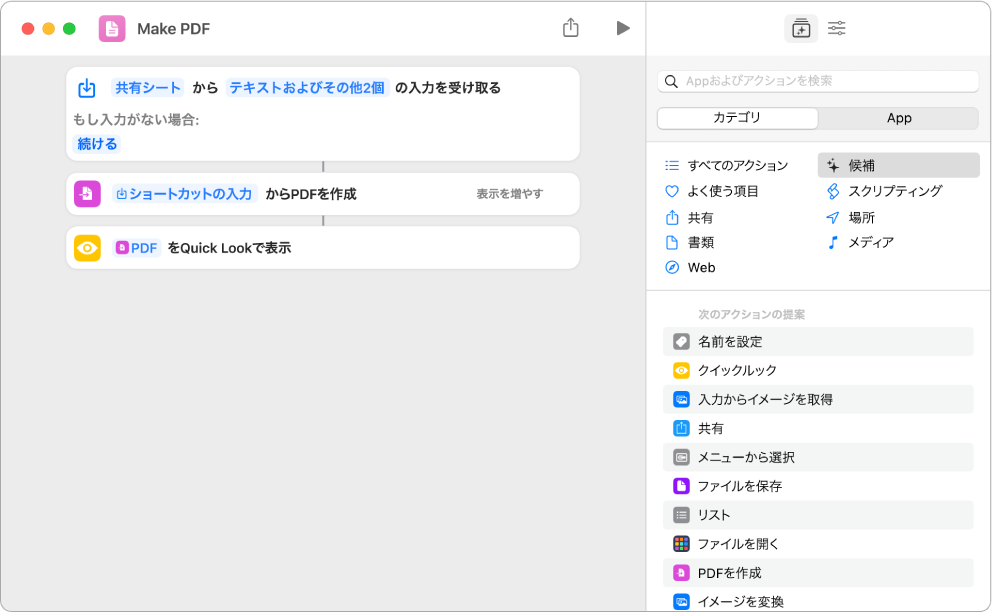The image size is (992, 612).
Task: Click the リスト action icon
Action: pyautogui.click(x=681, y=515)
